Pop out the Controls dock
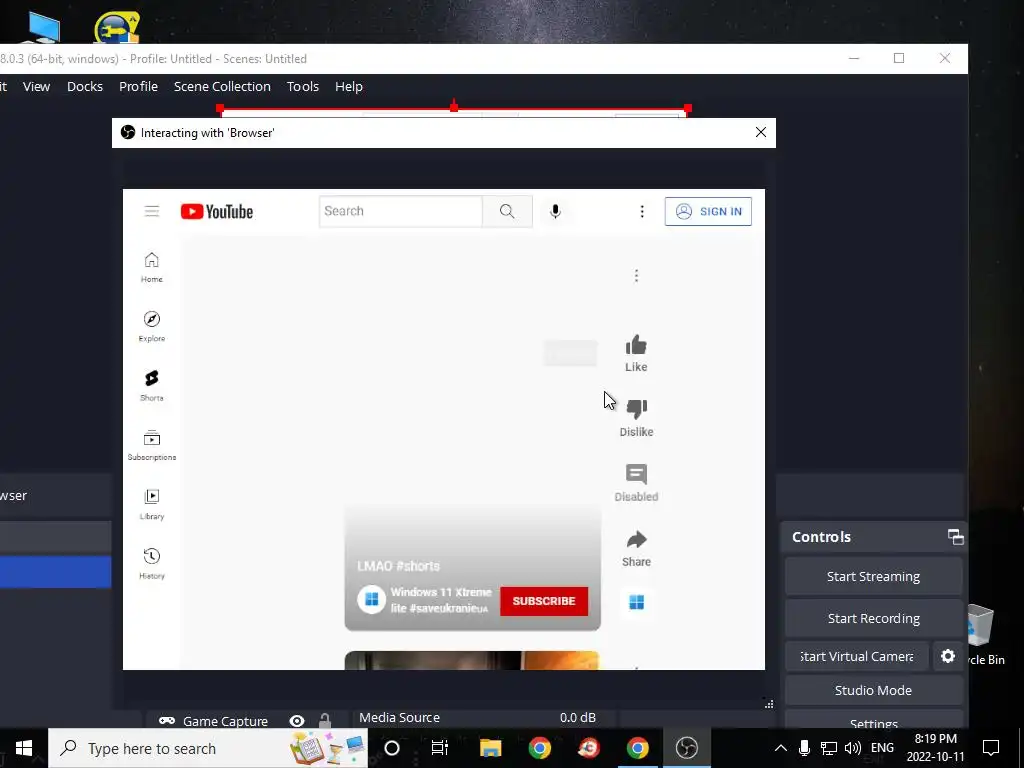 955,537
